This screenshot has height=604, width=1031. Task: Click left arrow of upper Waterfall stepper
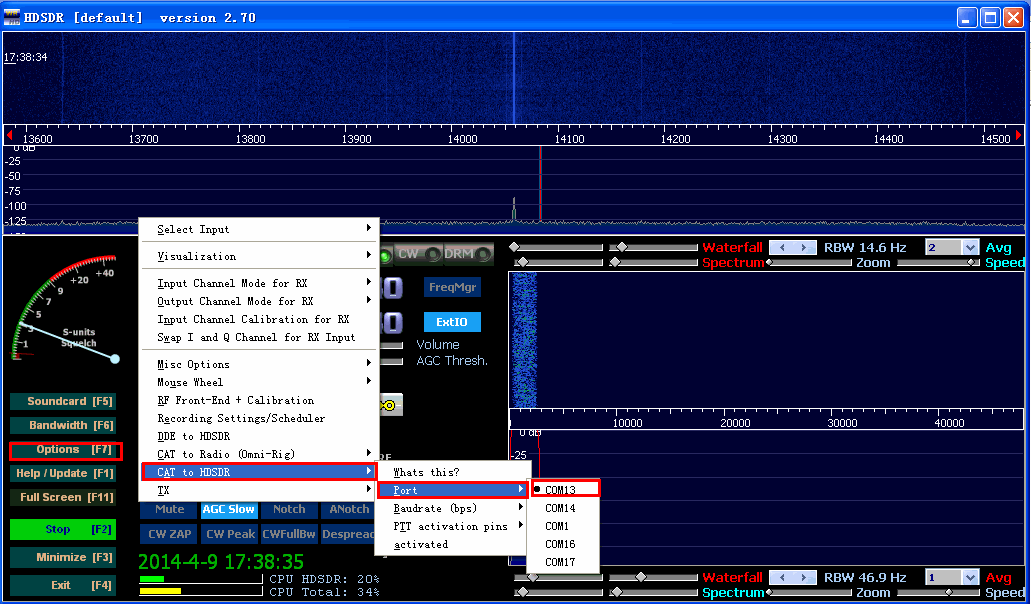tap(782, 247)
